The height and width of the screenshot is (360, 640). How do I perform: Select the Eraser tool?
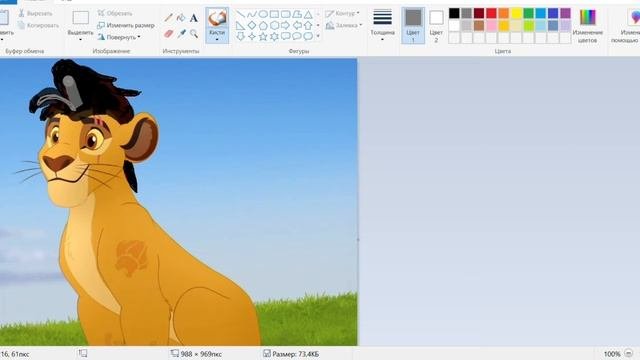[169, 33]
